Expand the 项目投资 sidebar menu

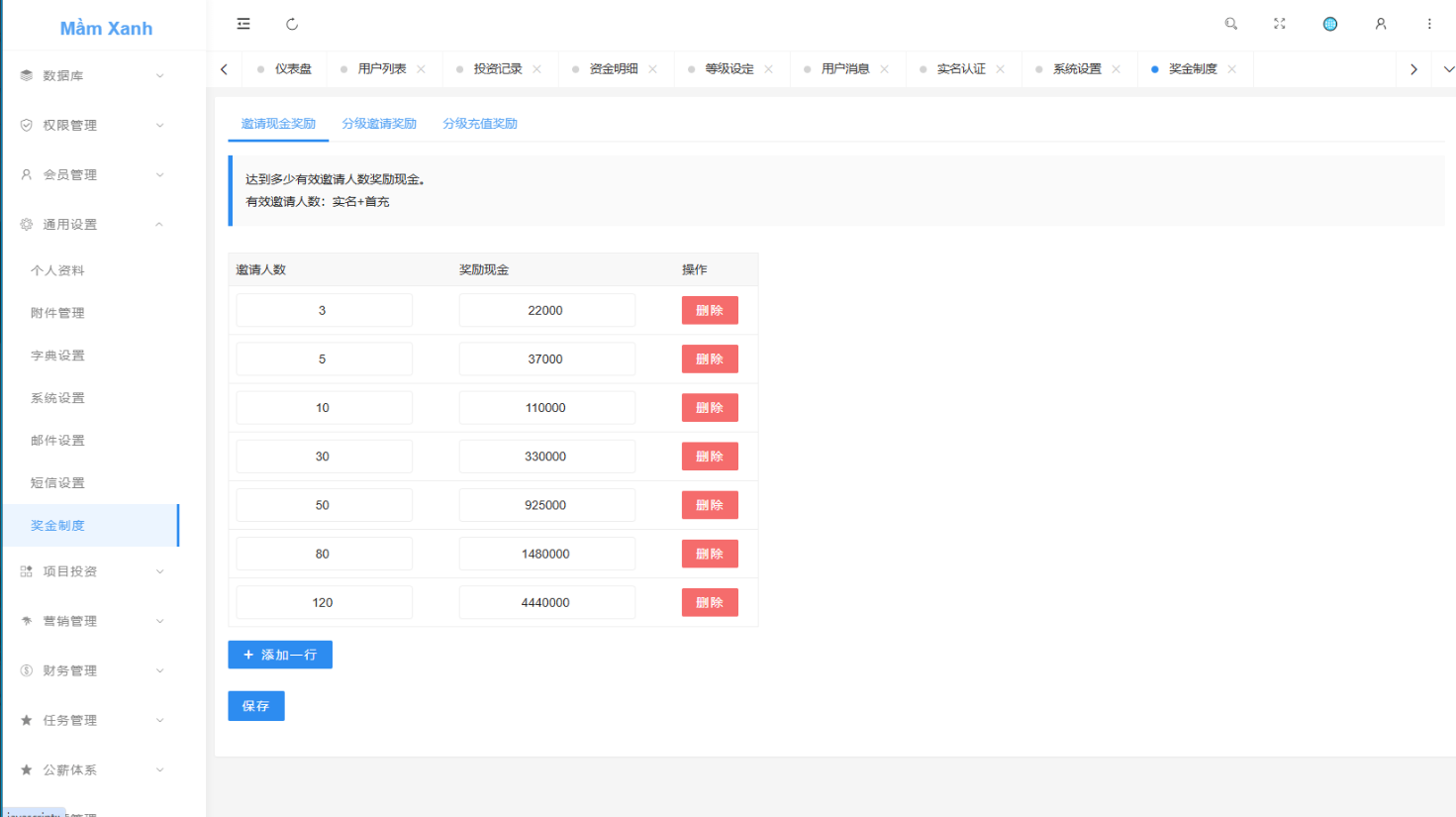tap(91, 571)
